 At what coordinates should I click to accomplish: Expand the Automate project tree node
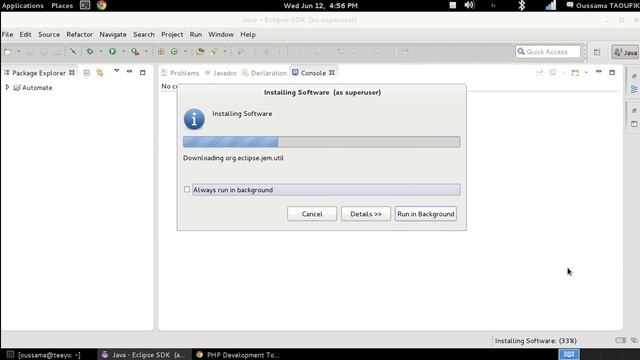pos(7,87)
